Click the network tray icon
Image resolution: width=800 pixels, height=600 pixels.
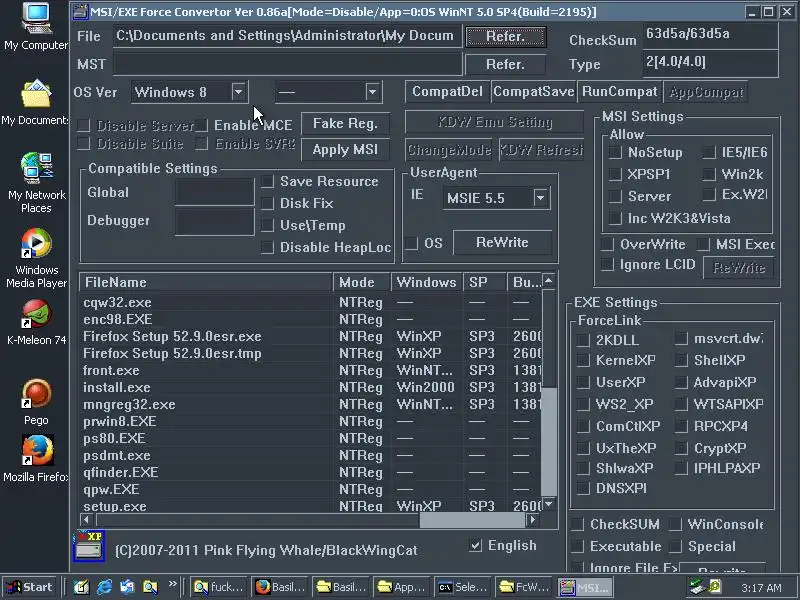click(x=696, y=587)
